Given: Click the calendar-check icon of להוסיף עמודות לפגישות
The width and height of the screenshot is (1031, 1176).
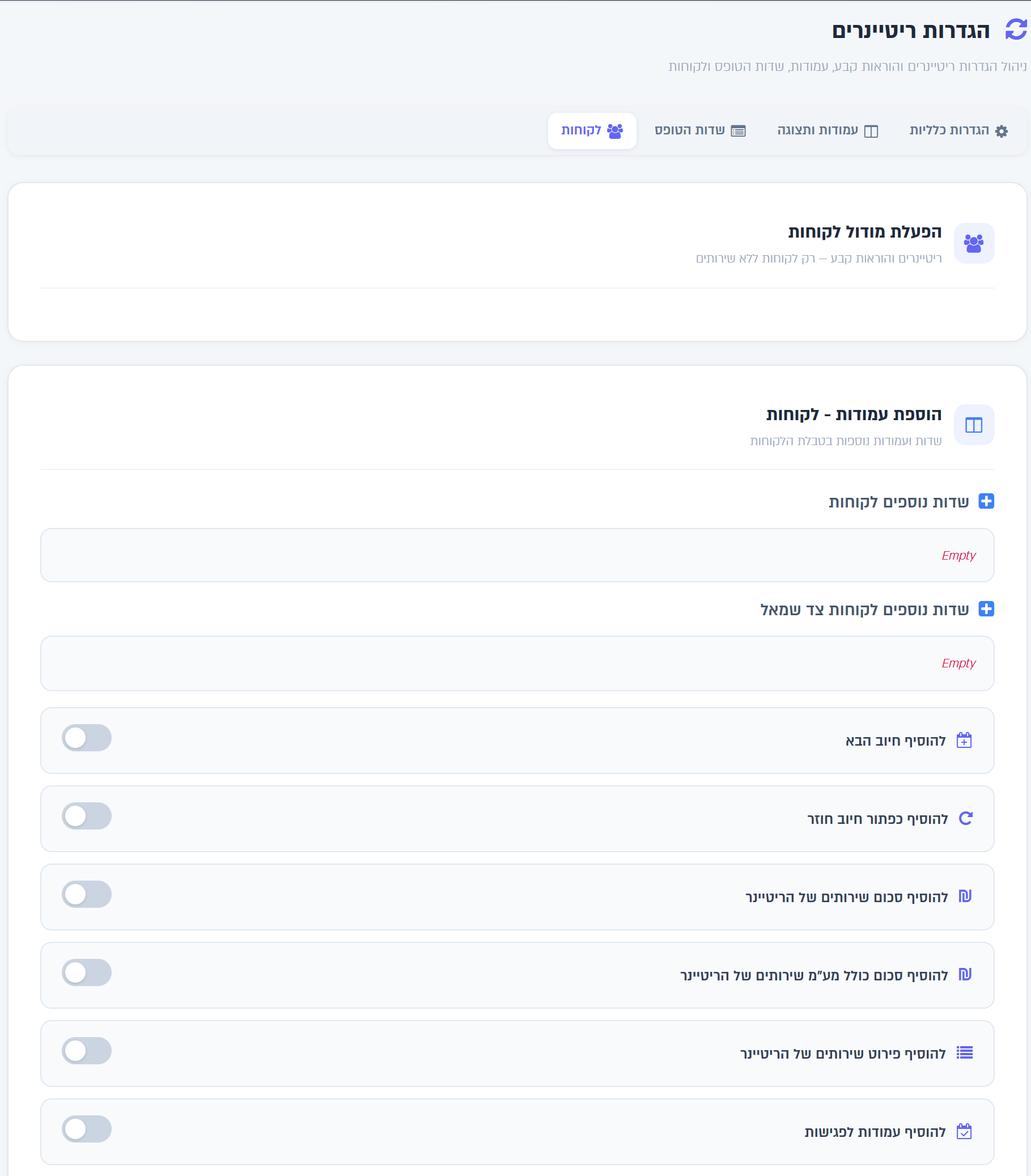Looking at the screenshot, I should pos(964,1131).
